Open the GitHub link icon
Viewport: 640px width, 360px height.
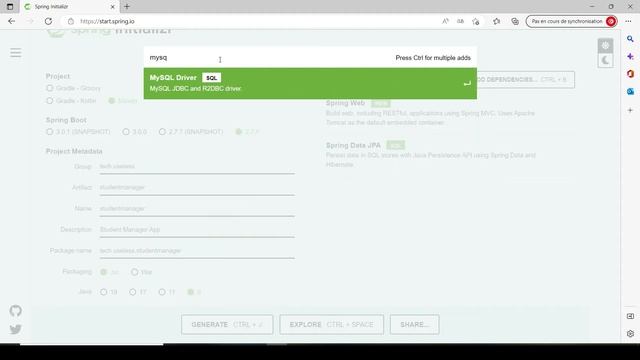(x=16, y=311)
